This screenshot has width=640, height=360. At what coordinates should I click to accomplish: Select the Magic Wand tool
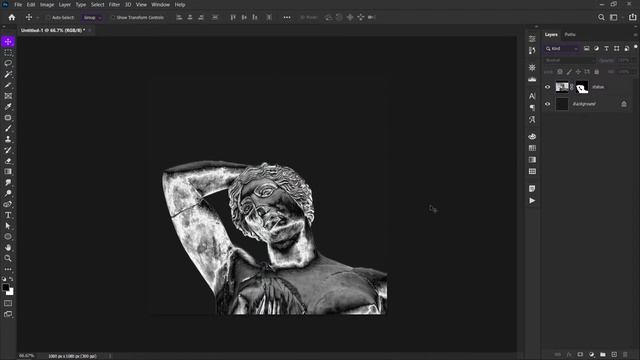tap(8, 74)
